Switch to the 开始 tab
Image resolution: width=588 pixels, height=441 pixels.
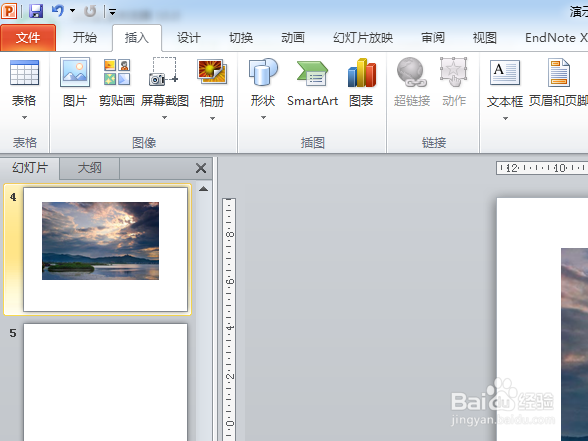(84, 38)
